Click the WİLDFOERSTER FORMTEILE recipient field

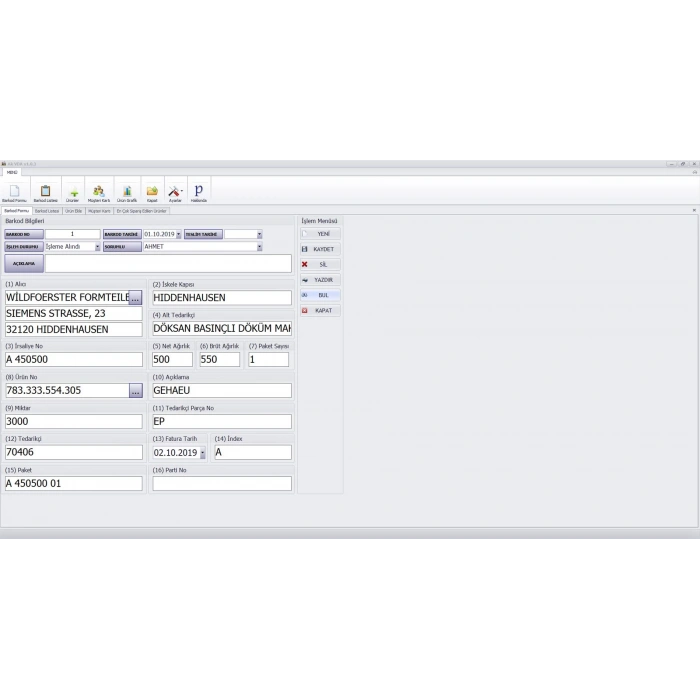click(x=67, y=298)
